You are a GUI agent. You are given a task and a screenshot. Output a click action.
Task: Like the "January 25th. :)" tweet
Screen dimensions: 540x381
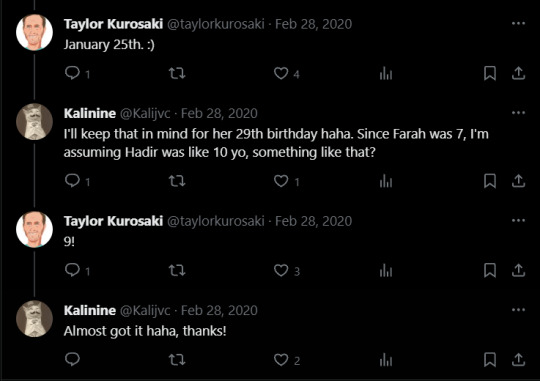coord(281,73)
